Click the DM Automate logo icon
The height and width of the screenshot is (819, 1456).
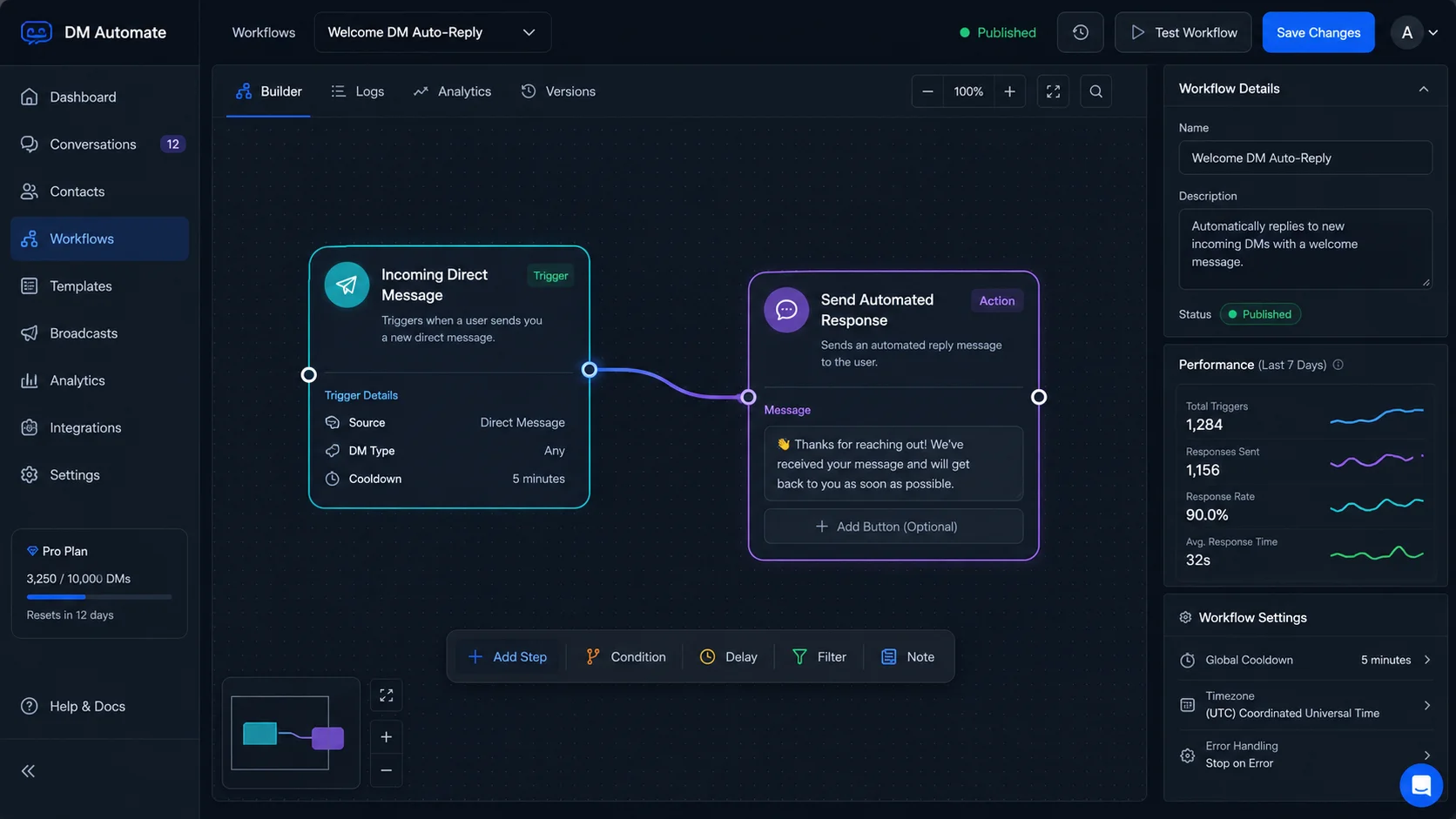[36, 32]
